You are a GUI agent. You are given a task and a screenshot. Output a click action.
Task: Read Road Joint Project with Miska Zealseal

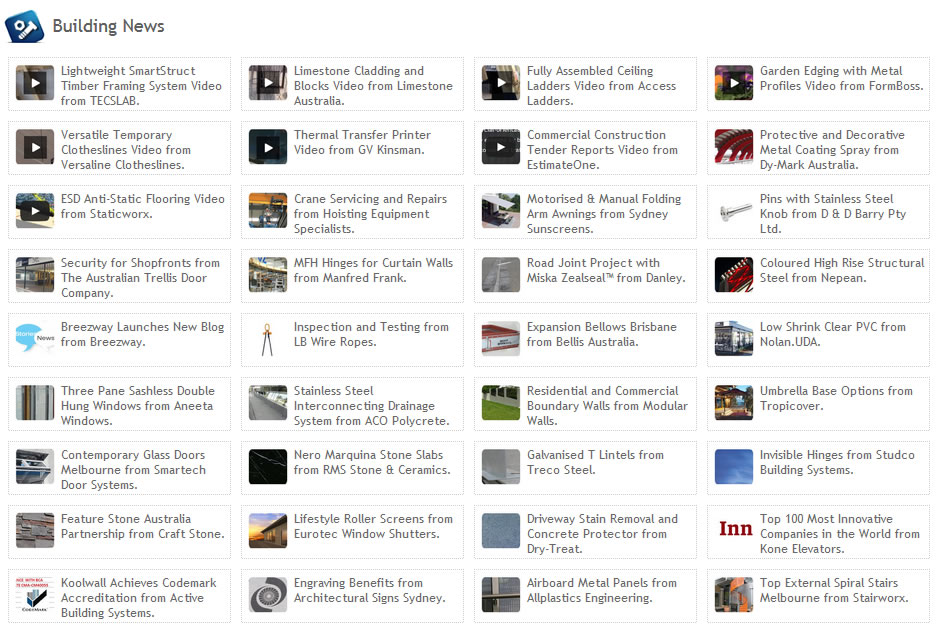point(606,271)
